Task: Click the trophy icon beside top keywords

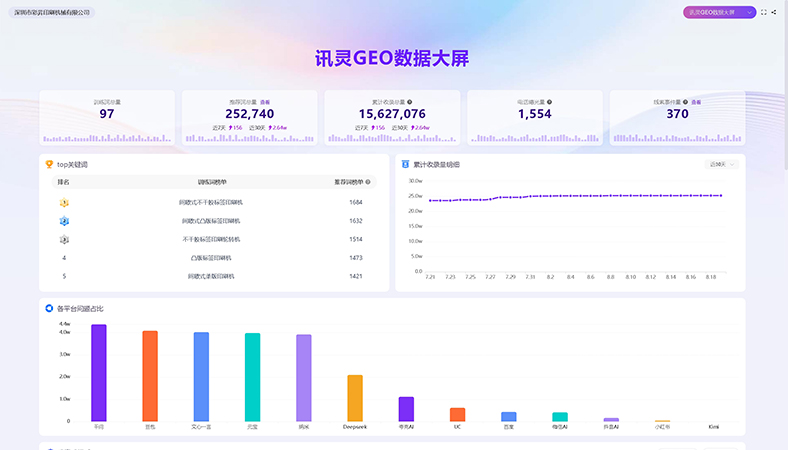Action: (x=49, y=164)
